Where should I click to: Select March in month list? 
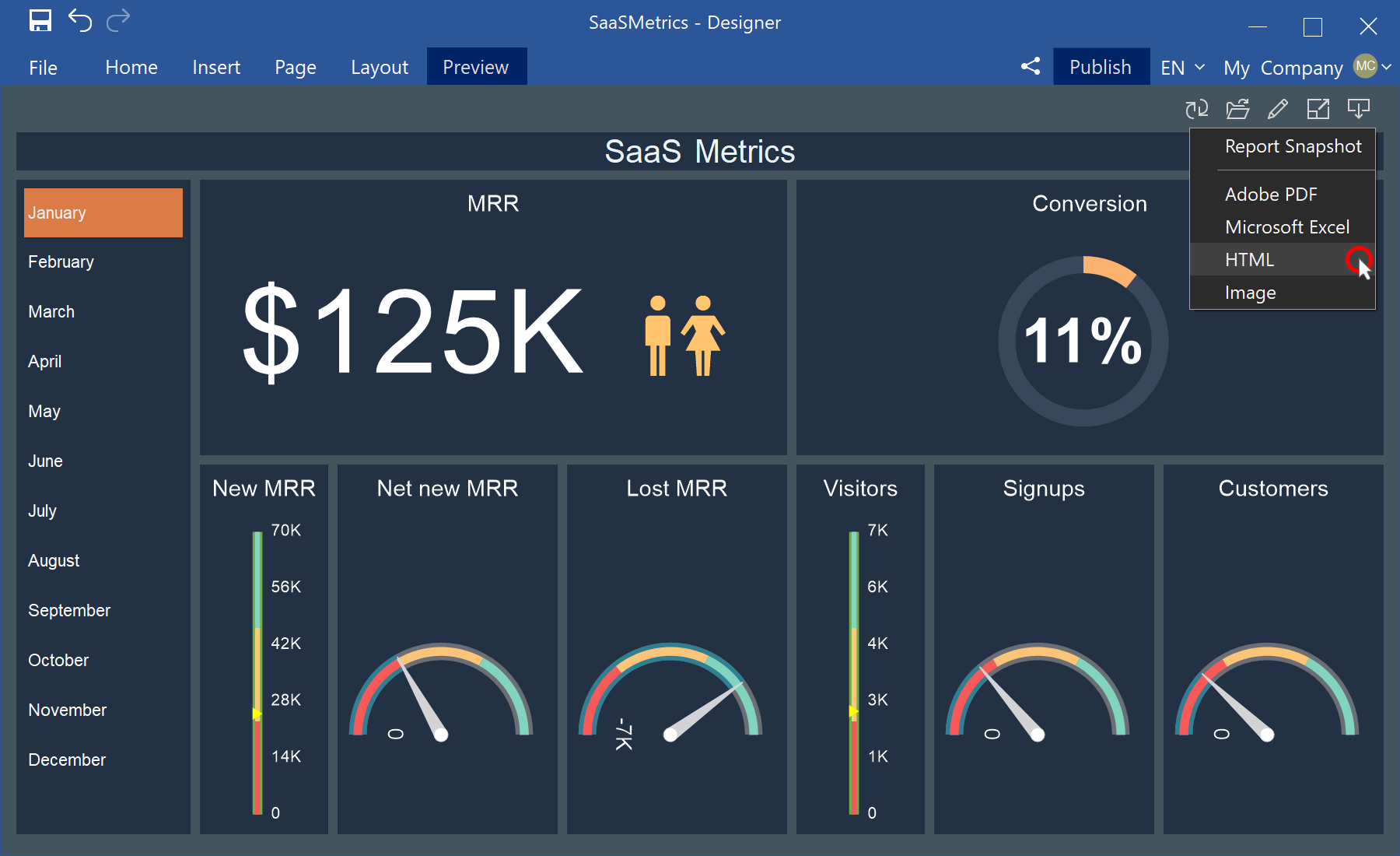click(x=103, y=312)
